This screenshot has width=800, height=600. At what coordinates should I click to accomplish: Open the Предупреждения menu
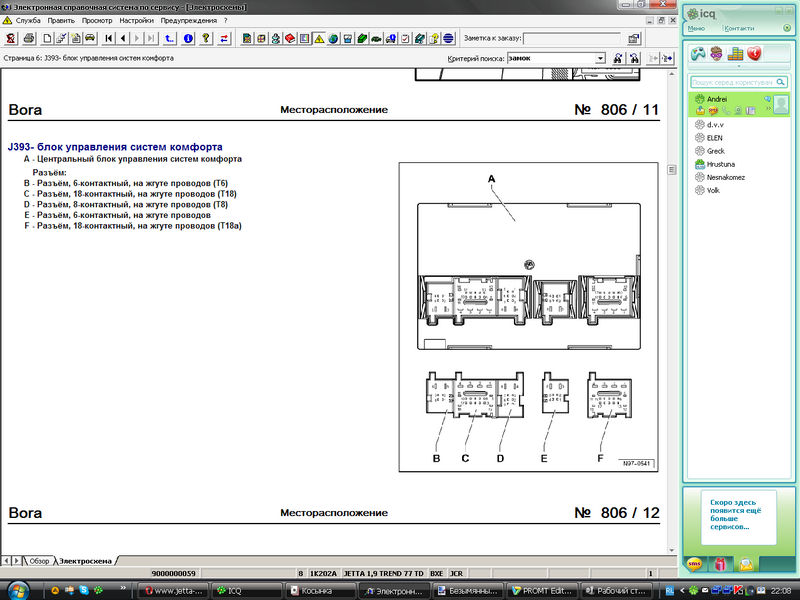pyautogui.click(x=188, y=20)
